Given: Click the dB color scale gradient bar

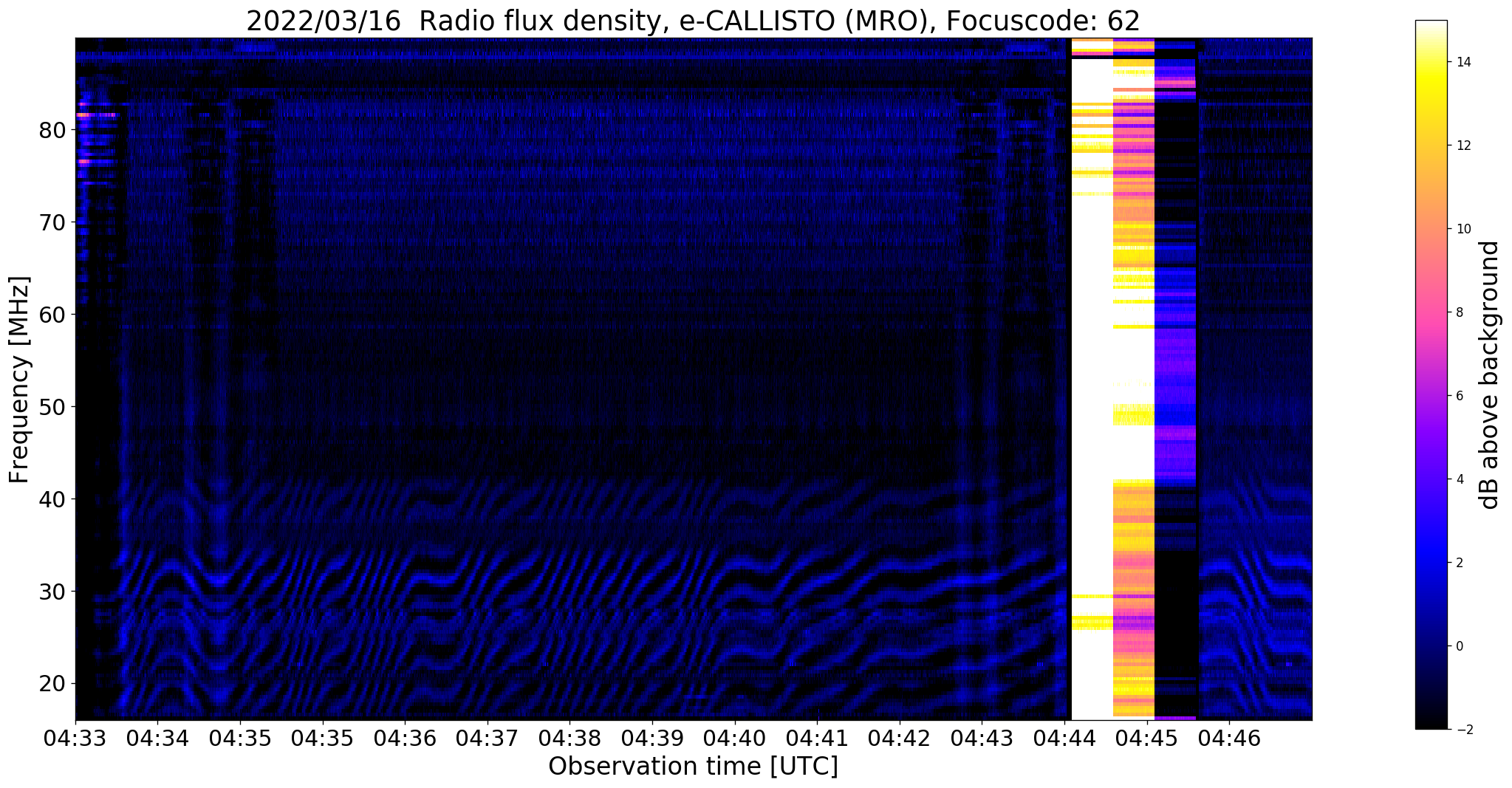Looking at the screenshot, I should (1431, 374).
